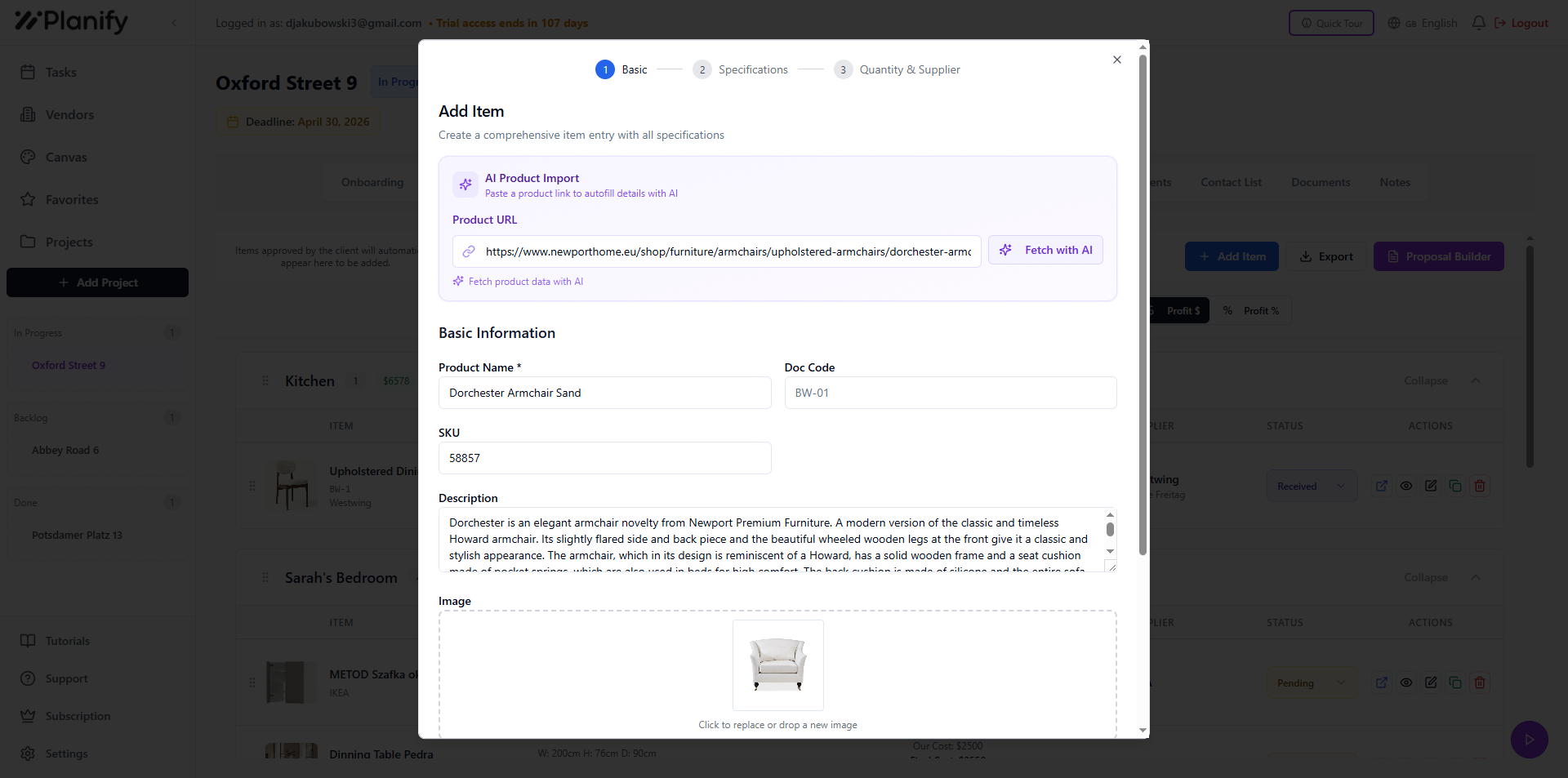Screen dimensions: 1568x778
Task: Switch to Profit $ view
Action: [1180, 310]
